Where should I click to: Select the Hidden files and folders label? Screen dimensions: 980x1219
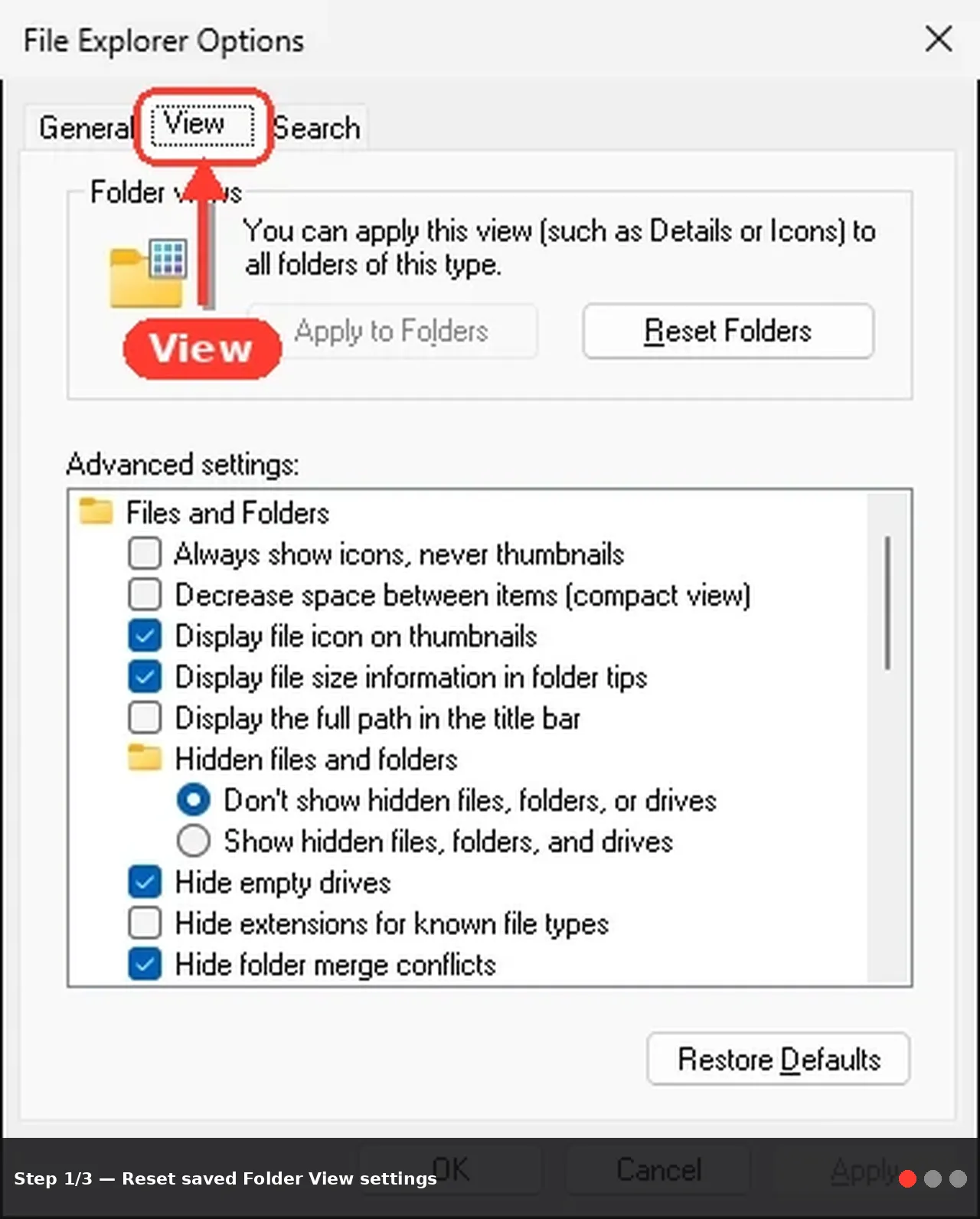(x=316, y=760)
